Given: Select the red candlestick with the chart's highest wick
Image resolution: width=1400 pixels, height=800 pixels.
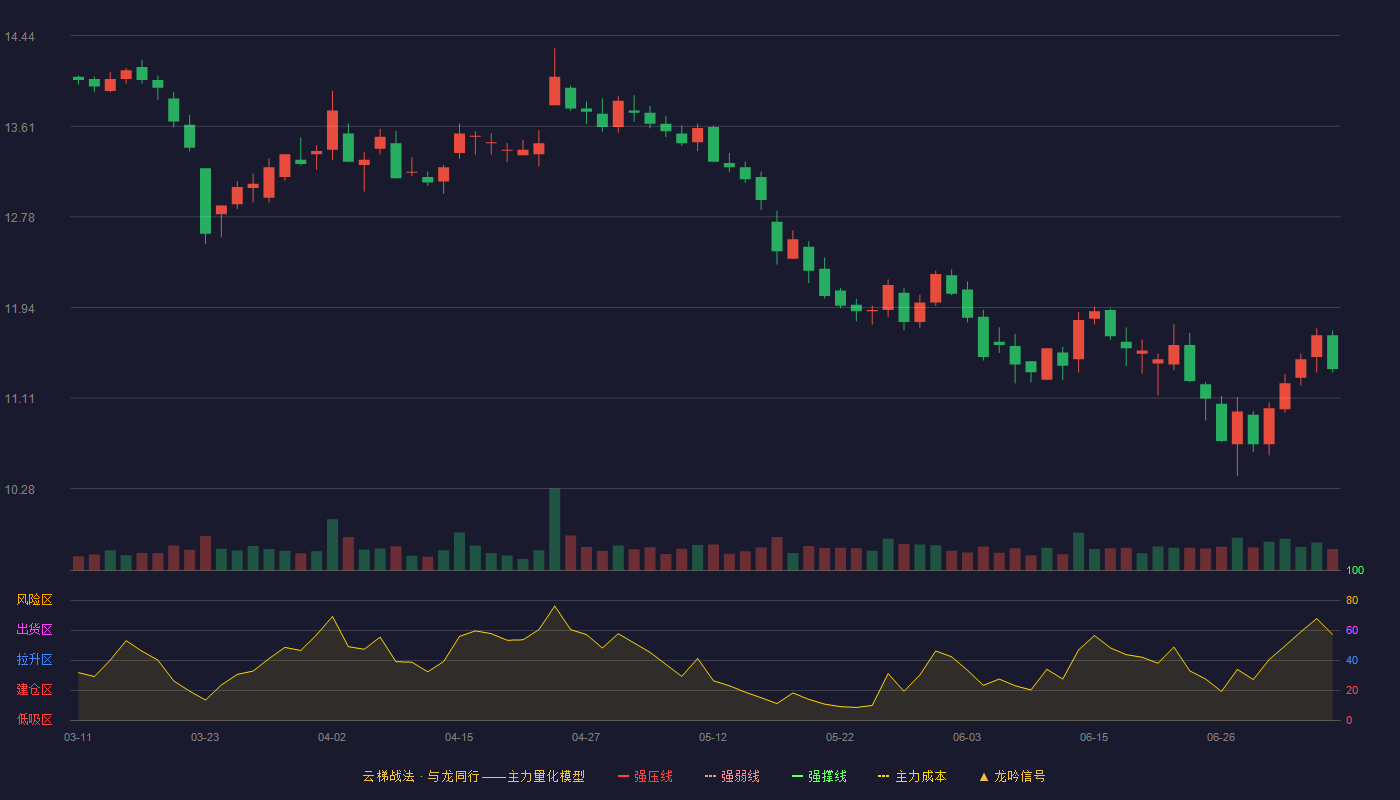Looking at the screenshot, I should pyautogui.click(x=554, y=90).
